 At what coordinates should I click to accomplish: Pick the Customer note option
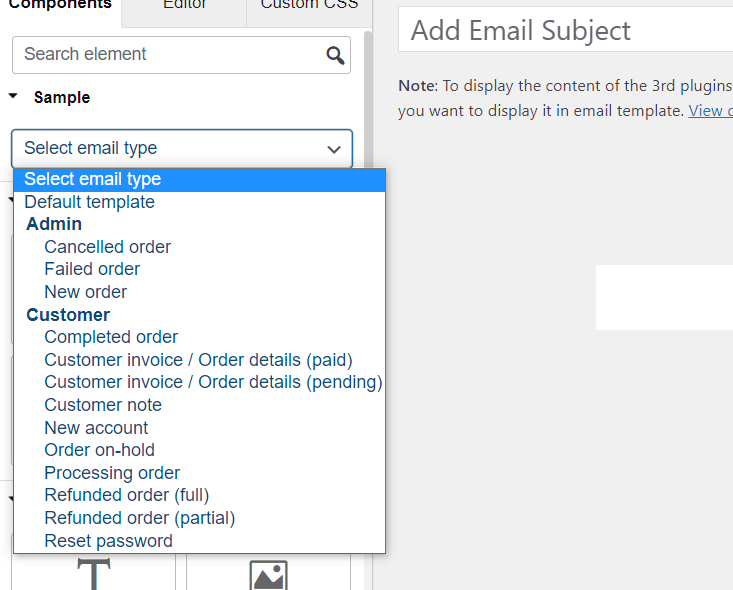[103, 405]
